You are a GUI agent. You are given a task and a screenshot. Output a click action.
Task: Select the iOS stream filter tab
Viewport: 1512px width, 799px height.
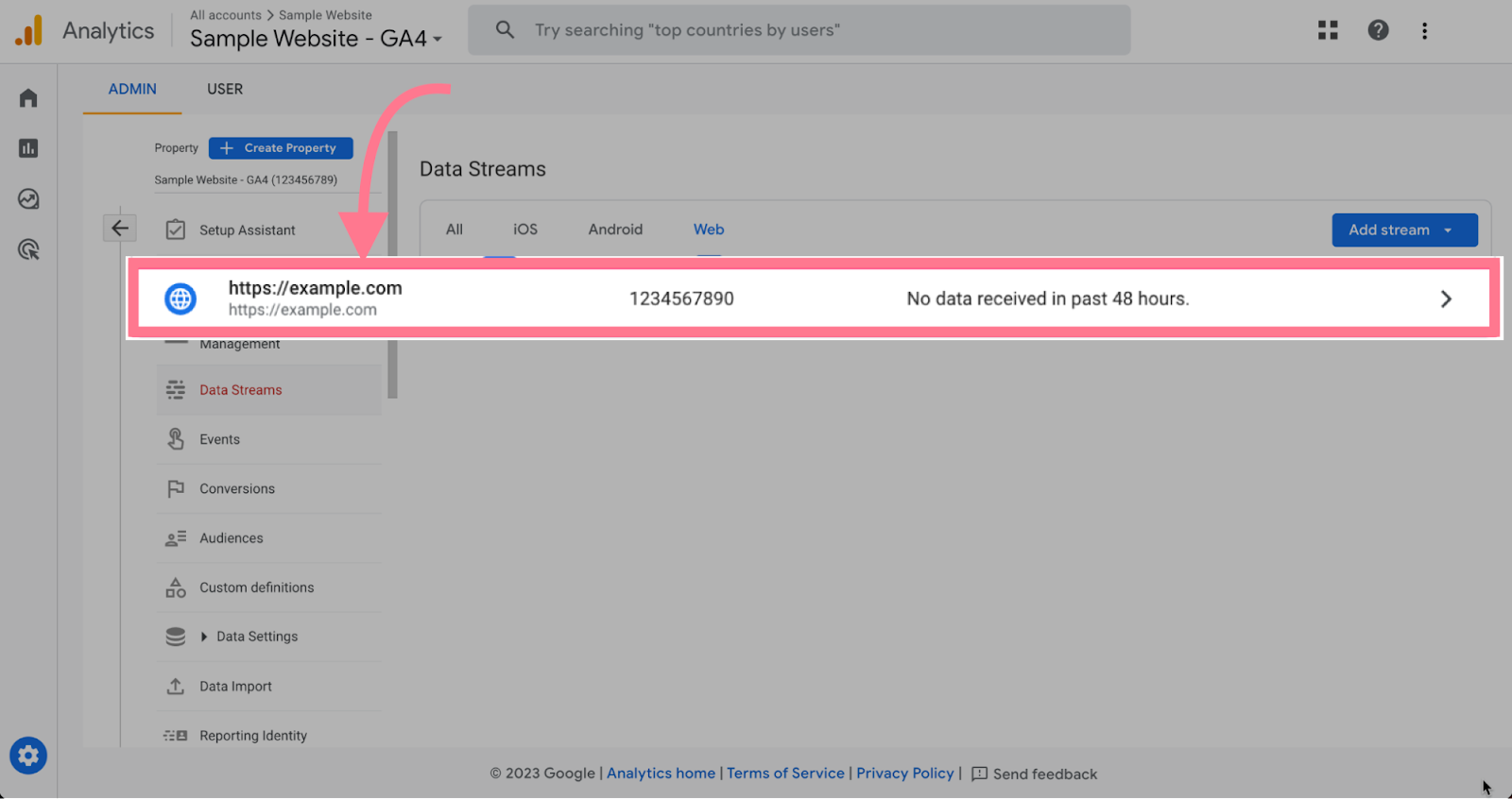click(524, 229)
